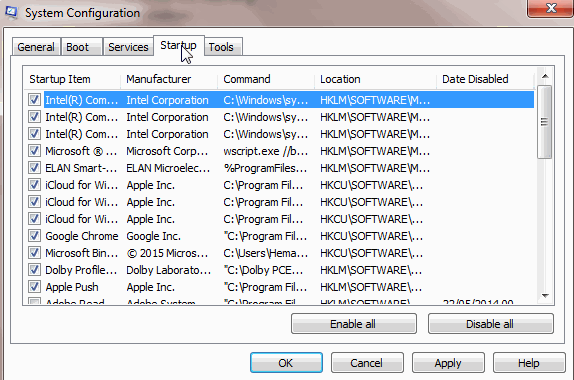Screen dimensions: 574x380
Task: Click the Apply button
Action: point(448,363)
